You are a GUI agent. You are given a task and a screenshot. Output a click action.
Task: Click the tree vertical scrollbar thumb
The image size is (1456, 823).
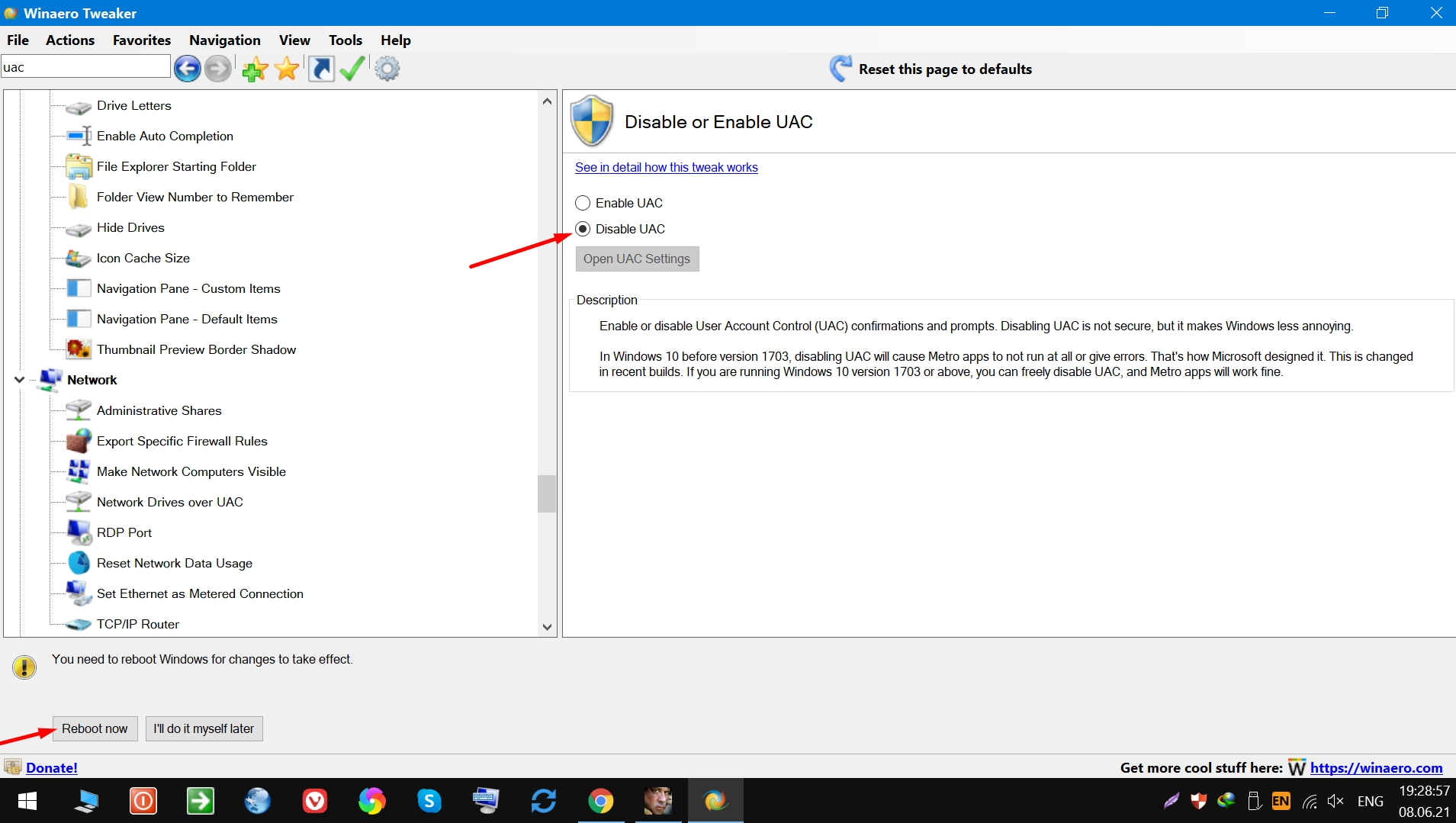pos(547,493)
